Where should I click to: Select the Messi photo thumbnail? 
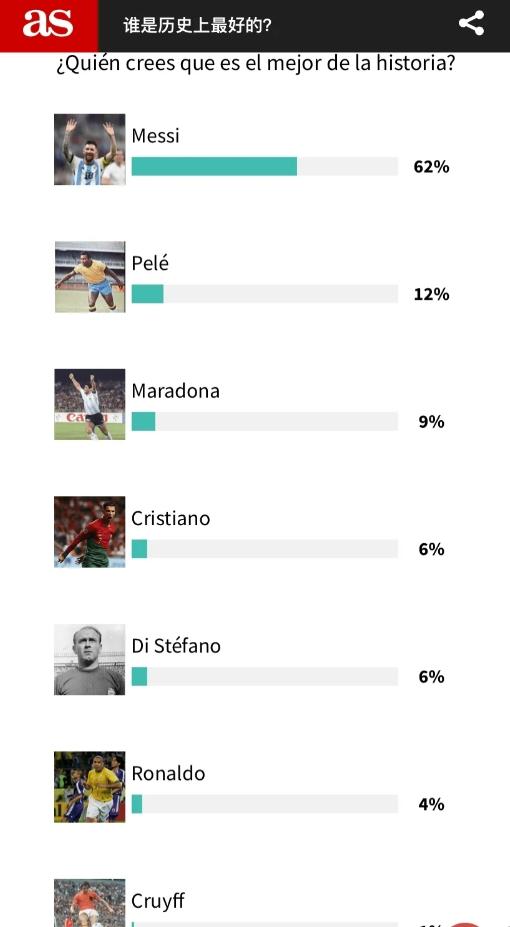pyautogui.click(x=90, y=150)
